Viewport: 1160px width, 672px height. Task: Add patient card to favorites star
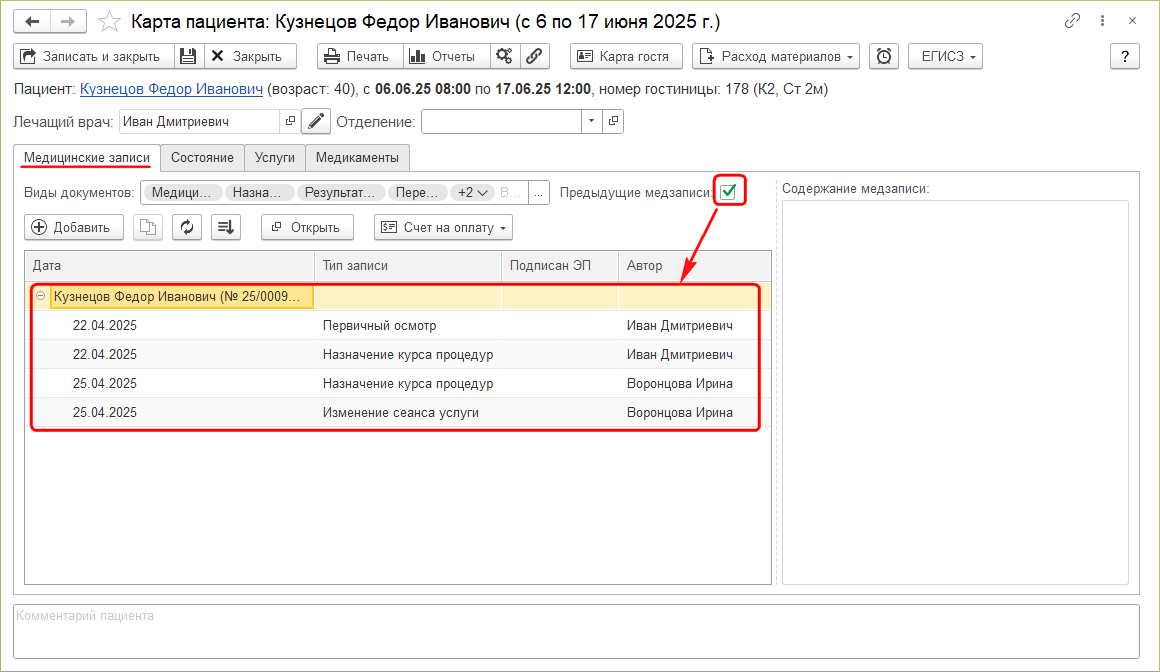[x=109, y=21]
